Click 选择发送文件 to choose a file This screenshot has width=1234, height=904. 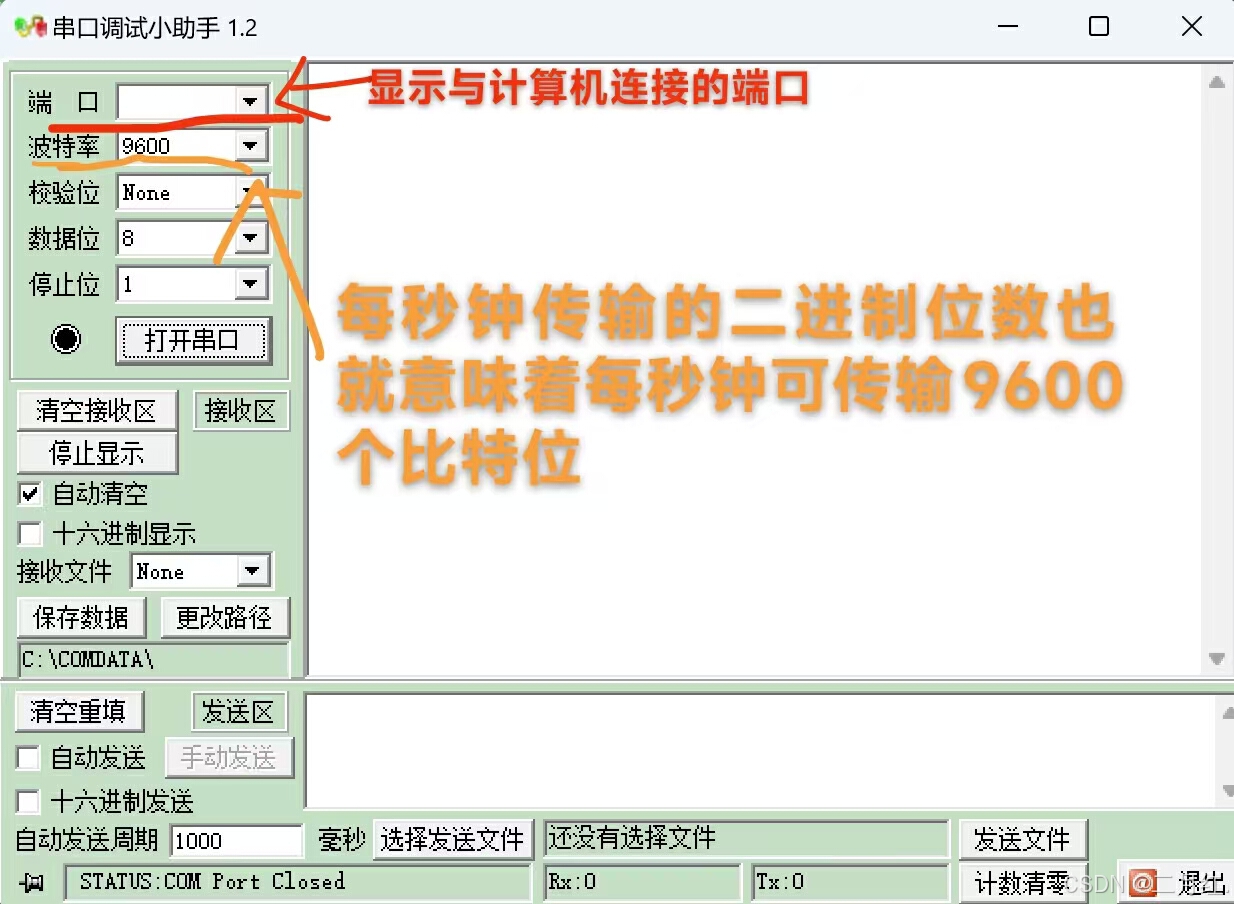pyautogui.click(x=452, y=840)
